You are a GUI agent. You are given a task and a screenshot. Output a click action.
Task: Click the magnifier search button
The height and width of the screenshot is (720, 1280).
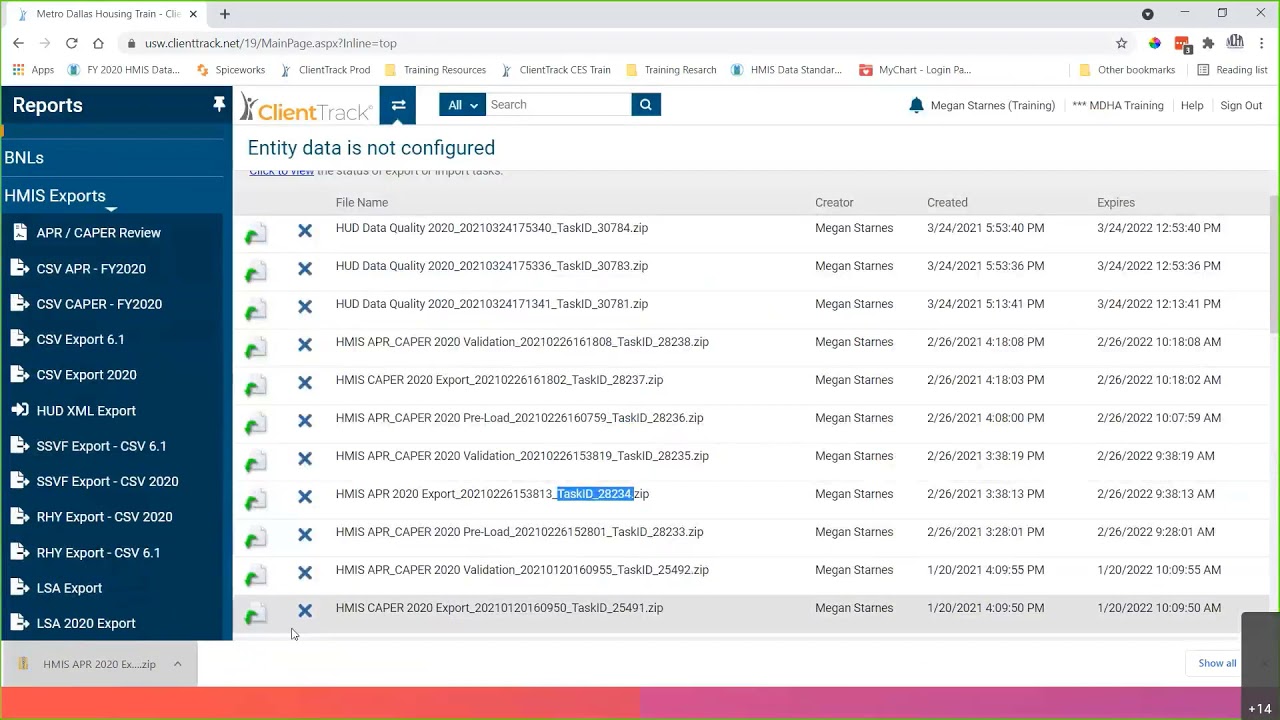tap(646, 105)
